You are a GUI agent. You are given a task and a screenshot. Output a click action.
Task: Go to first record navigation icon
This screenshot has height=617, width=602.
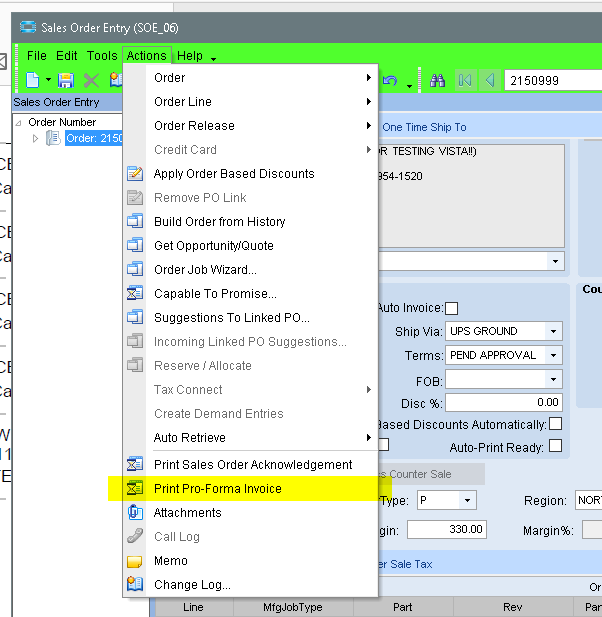click(465, 81)
